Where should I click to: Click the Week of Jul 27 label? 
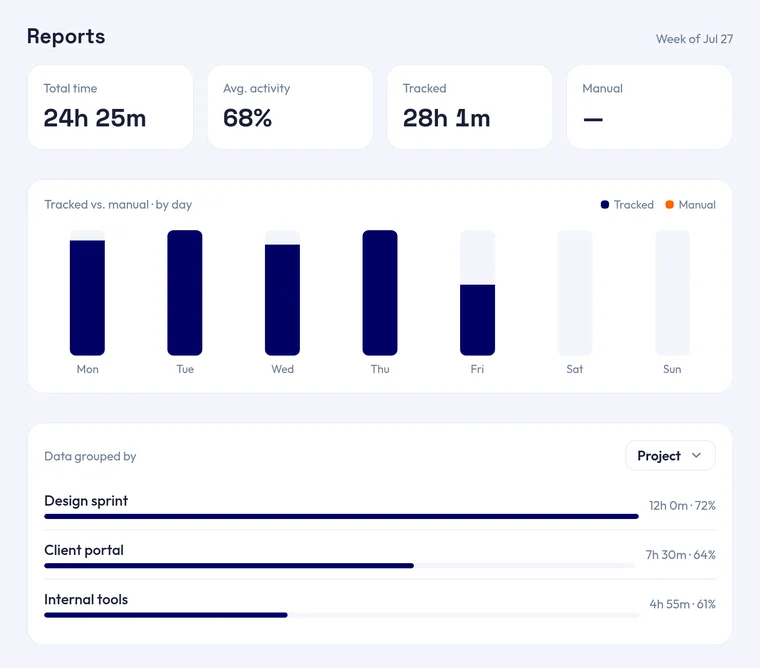(694, 39)
